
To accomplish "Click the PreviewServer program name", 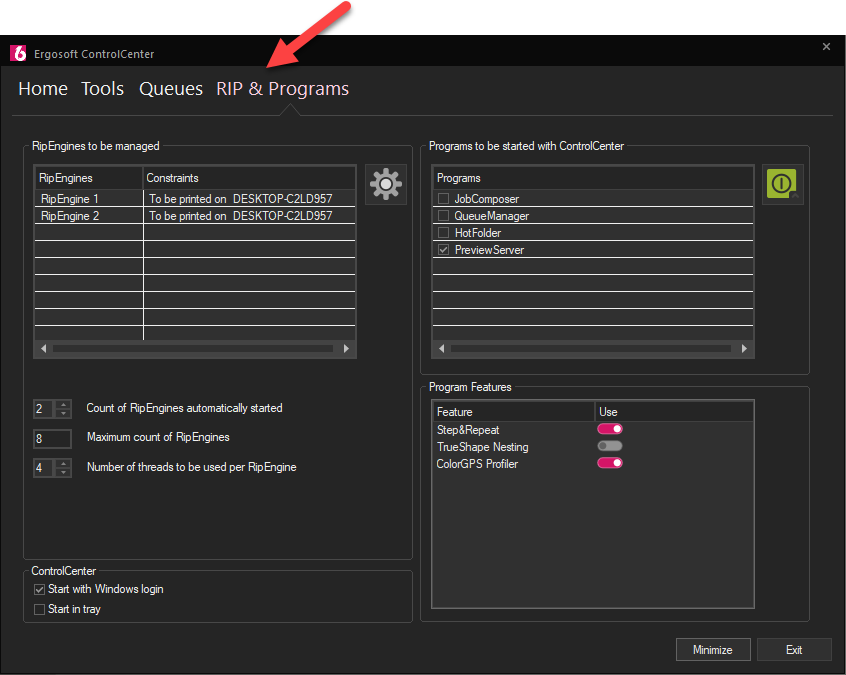I will [x=489, y=250].
